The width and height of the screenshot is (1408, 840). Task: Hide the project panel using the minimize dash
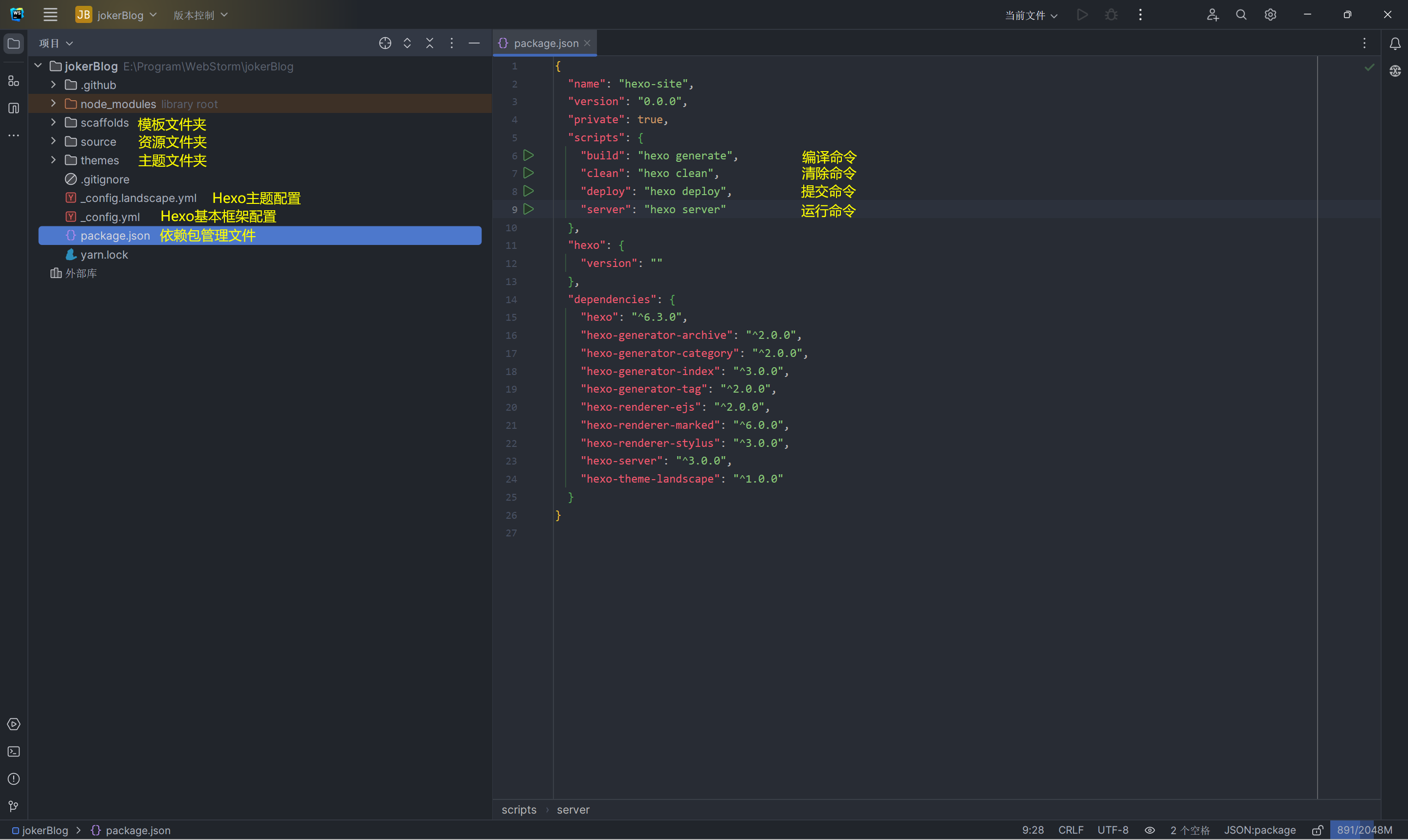coord(474,43)
